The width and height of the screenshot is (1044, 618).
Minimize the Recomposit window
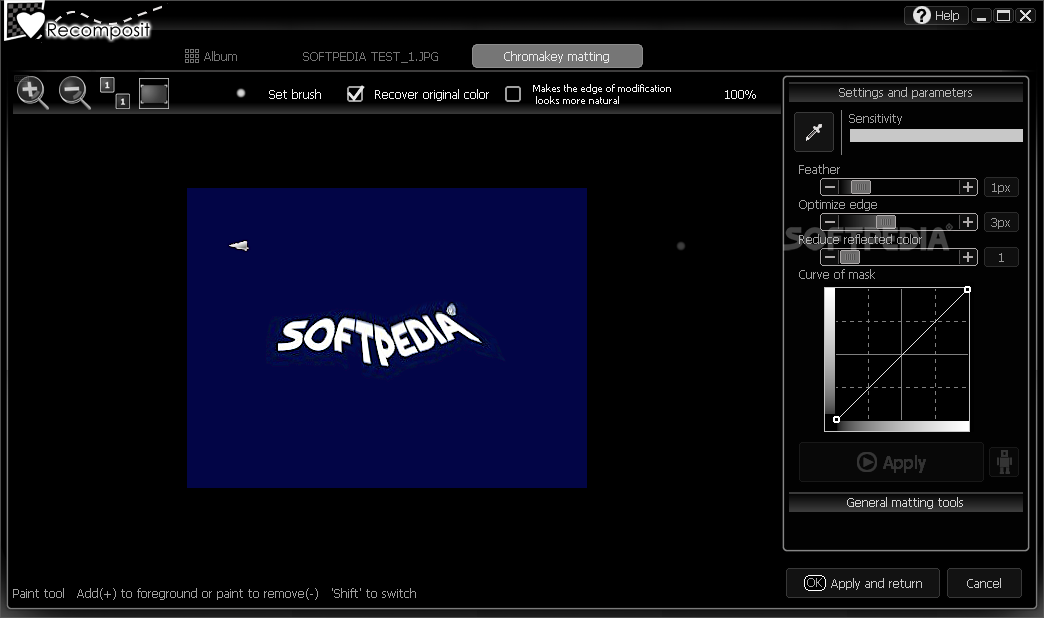click(981, 16)
